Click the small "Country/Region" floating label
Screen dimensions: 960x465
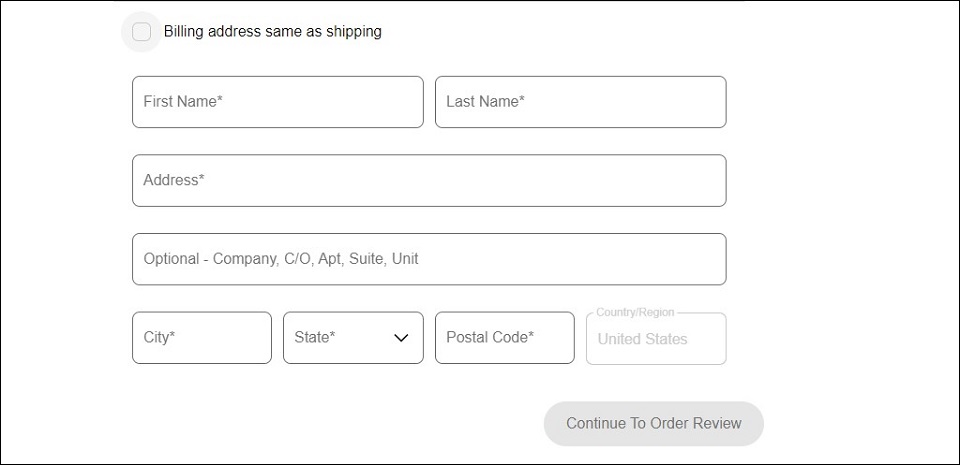[635, 313]
